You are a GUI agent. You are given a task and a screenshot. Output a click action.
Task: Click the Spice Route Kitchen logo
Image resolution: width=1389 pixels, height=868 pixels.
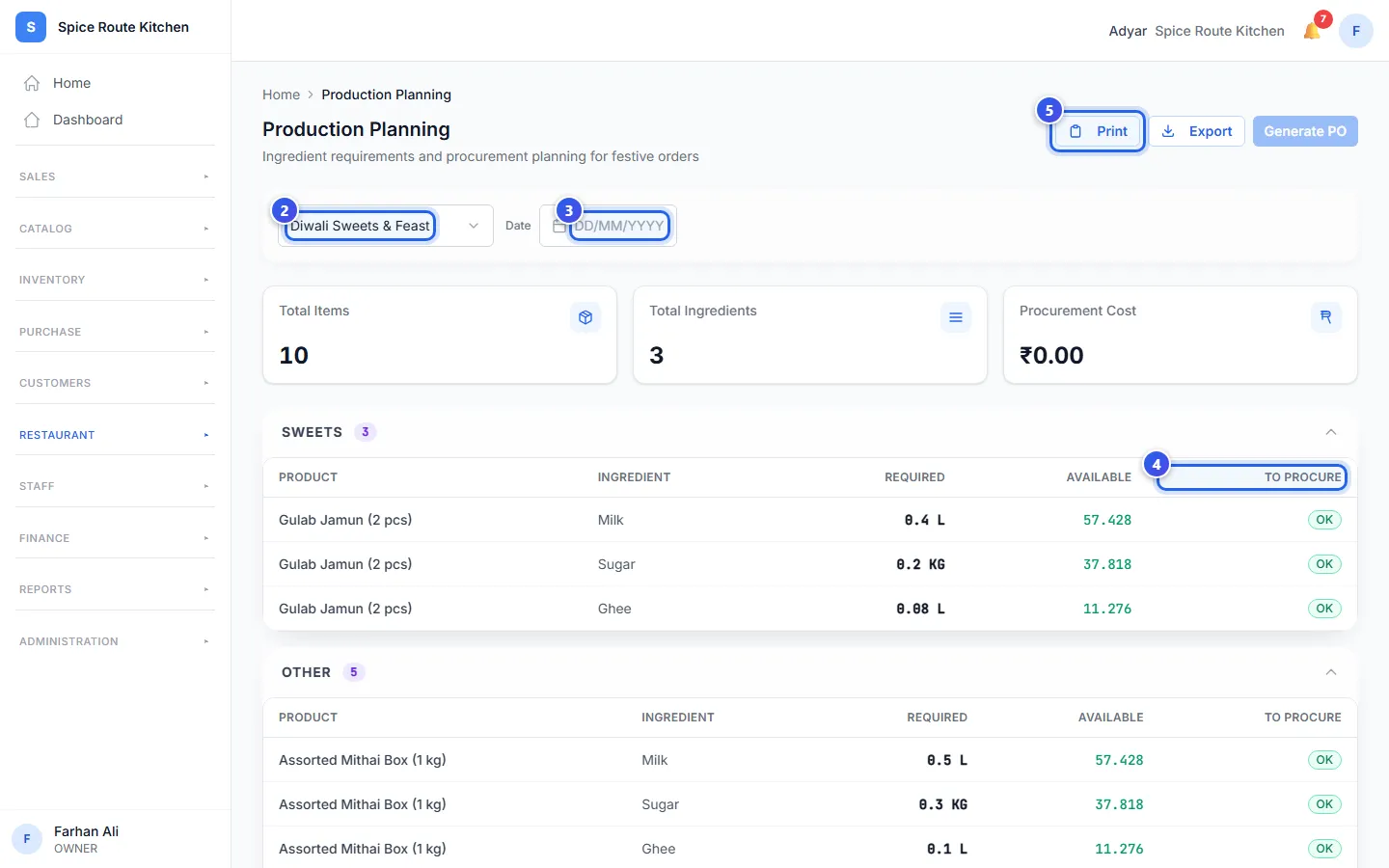point(31,27)
